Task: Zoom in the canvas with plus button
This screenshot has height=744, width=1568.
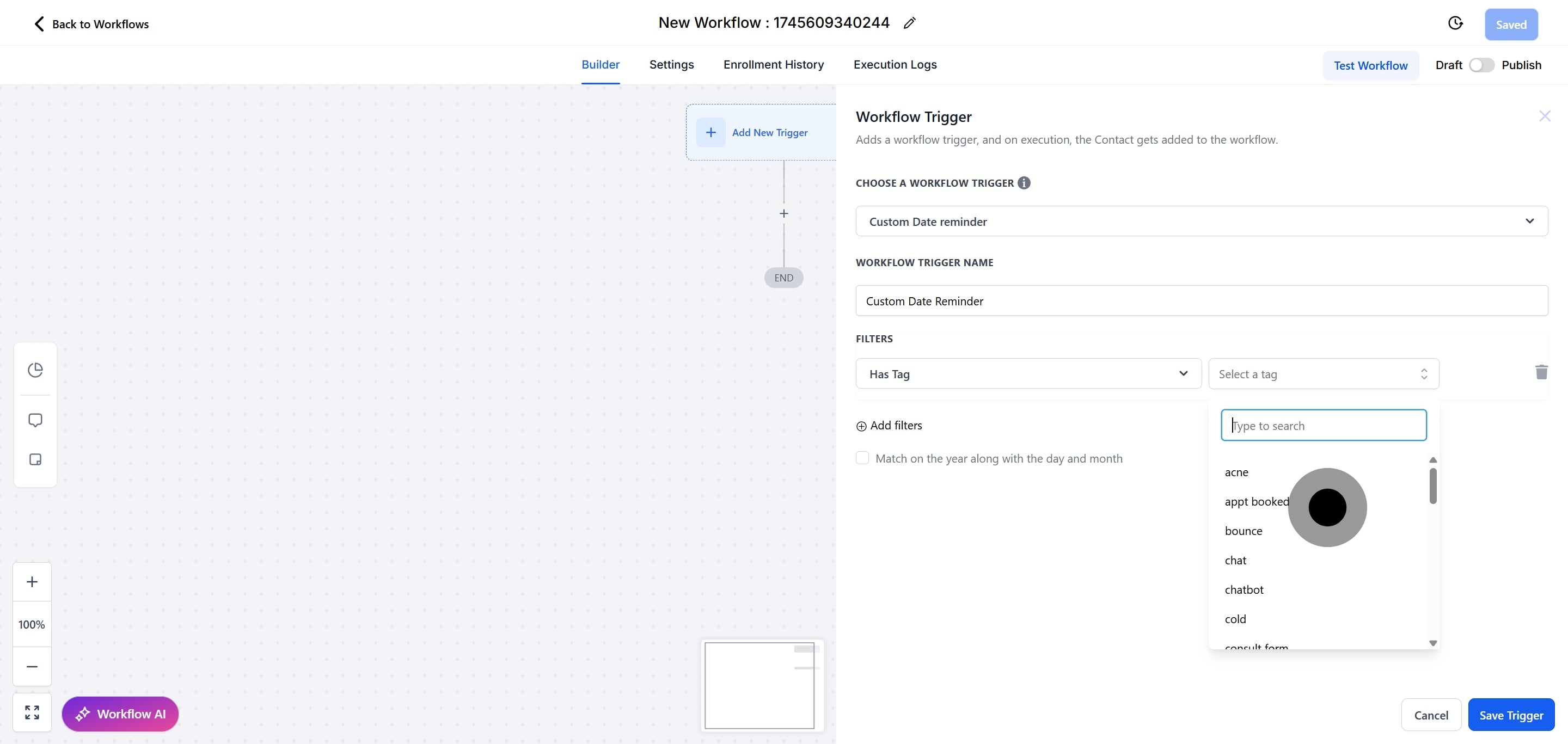Action: [32, 582]
